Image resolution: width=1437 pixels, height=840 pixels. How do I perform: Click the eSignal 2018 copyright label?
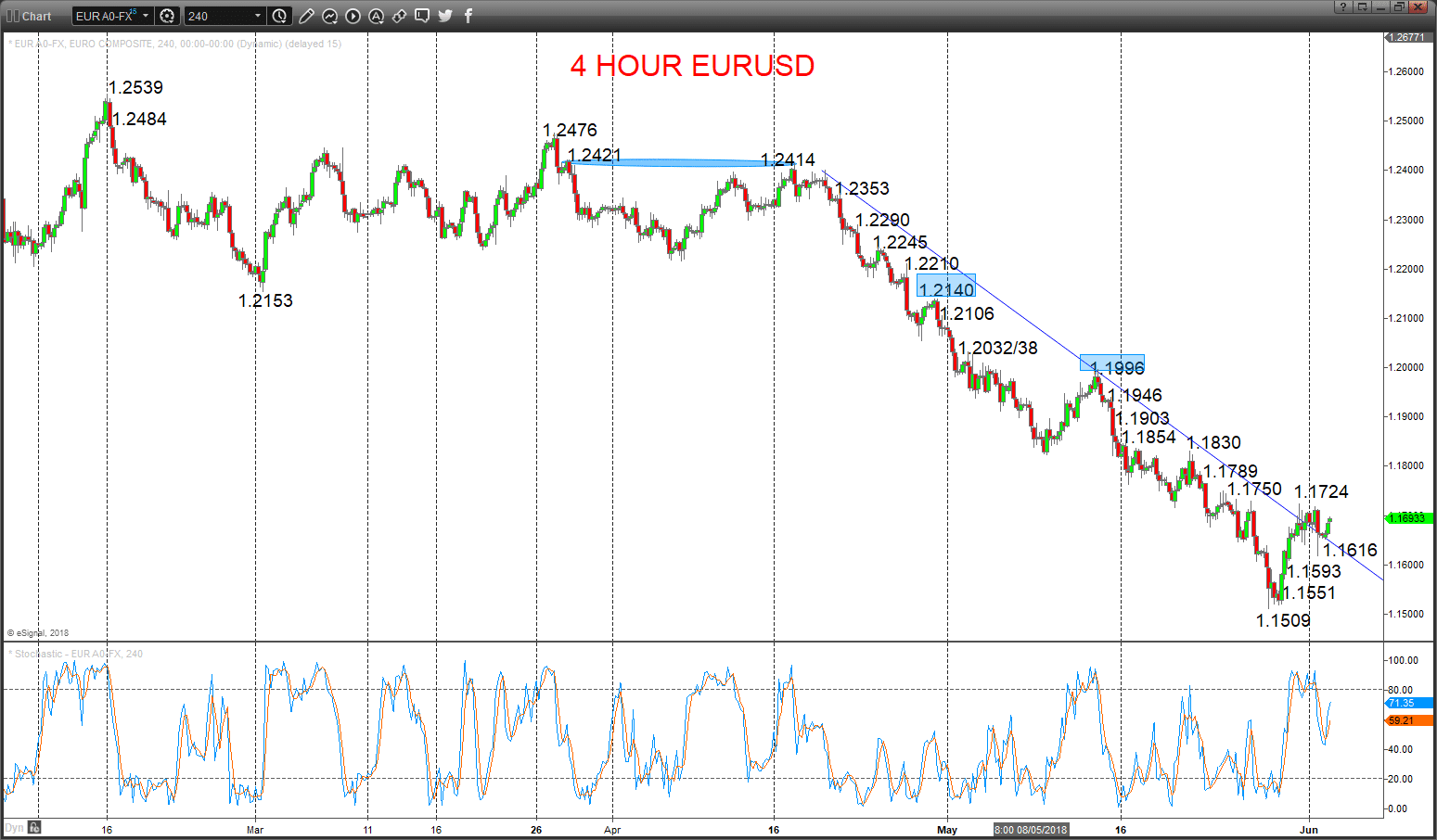point(38,633)
